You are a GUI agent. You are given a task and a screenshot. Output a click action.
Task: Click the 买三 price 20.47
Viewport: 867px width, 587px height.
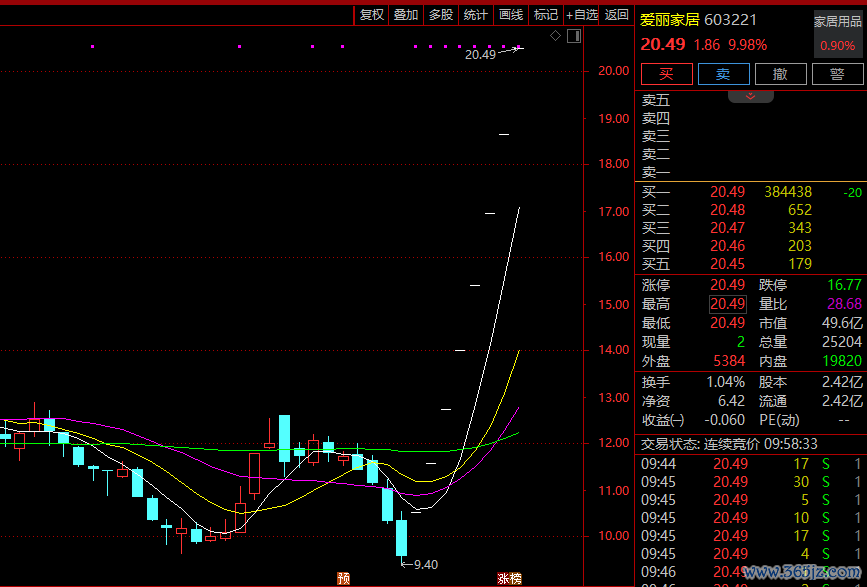[x=728, y=228]
